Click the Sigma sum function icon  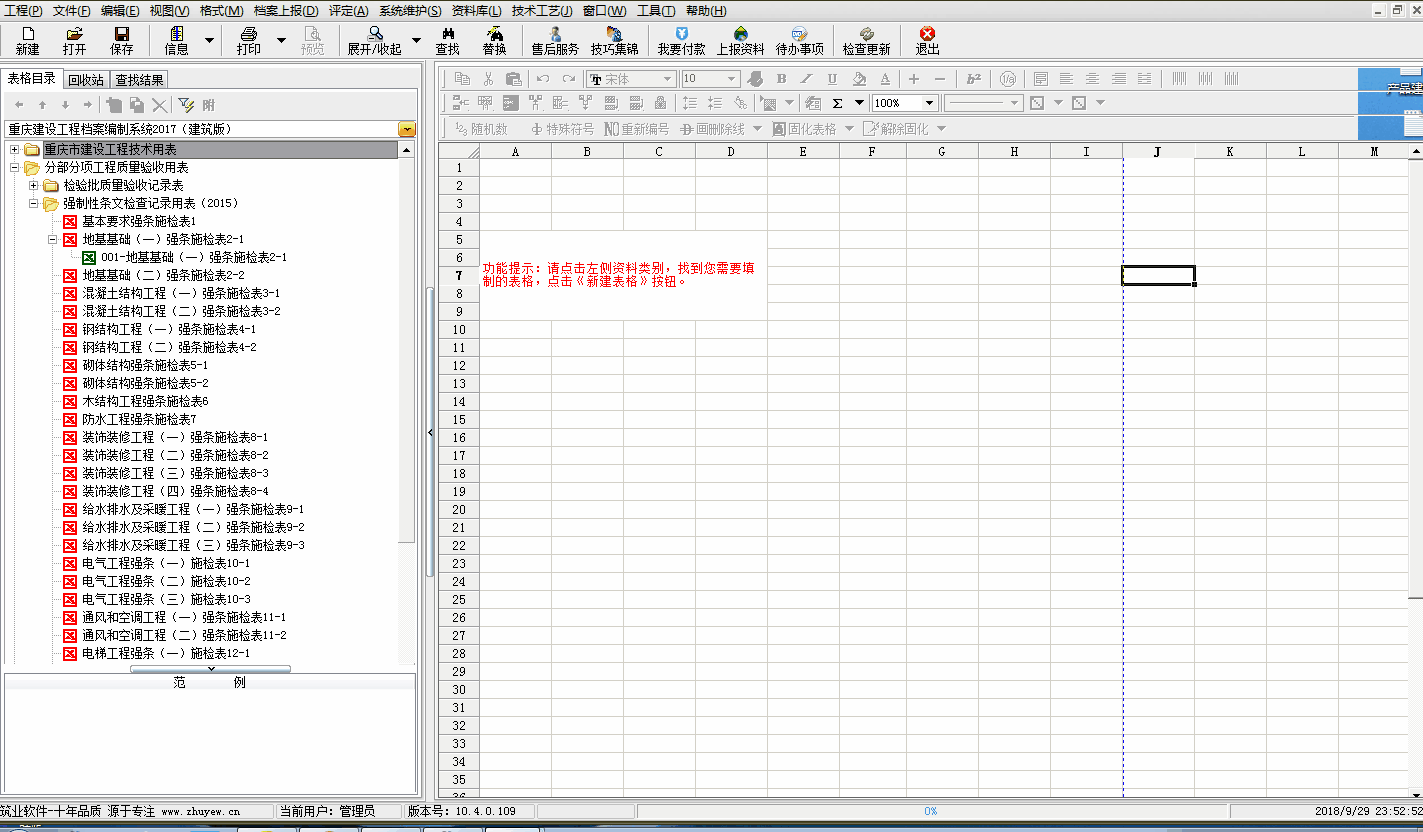(838, 103)
